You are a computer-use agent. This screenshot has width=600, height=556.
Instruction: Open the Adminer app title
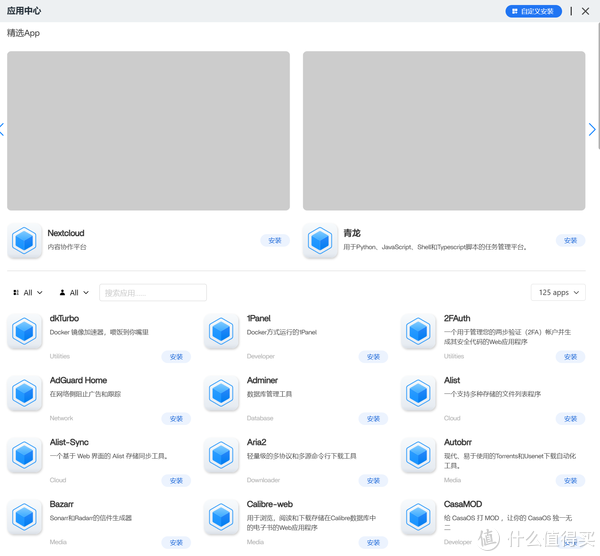coord(262,381)
